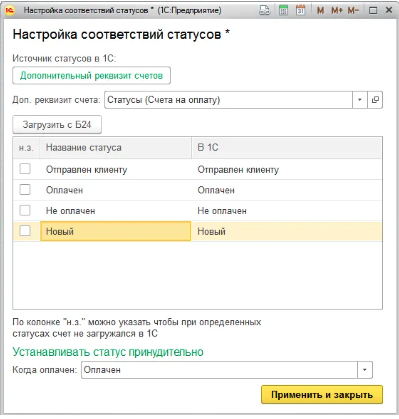Open the calculator icon in title bar
This screenshot has height=419, width=399.
[283, 10]
